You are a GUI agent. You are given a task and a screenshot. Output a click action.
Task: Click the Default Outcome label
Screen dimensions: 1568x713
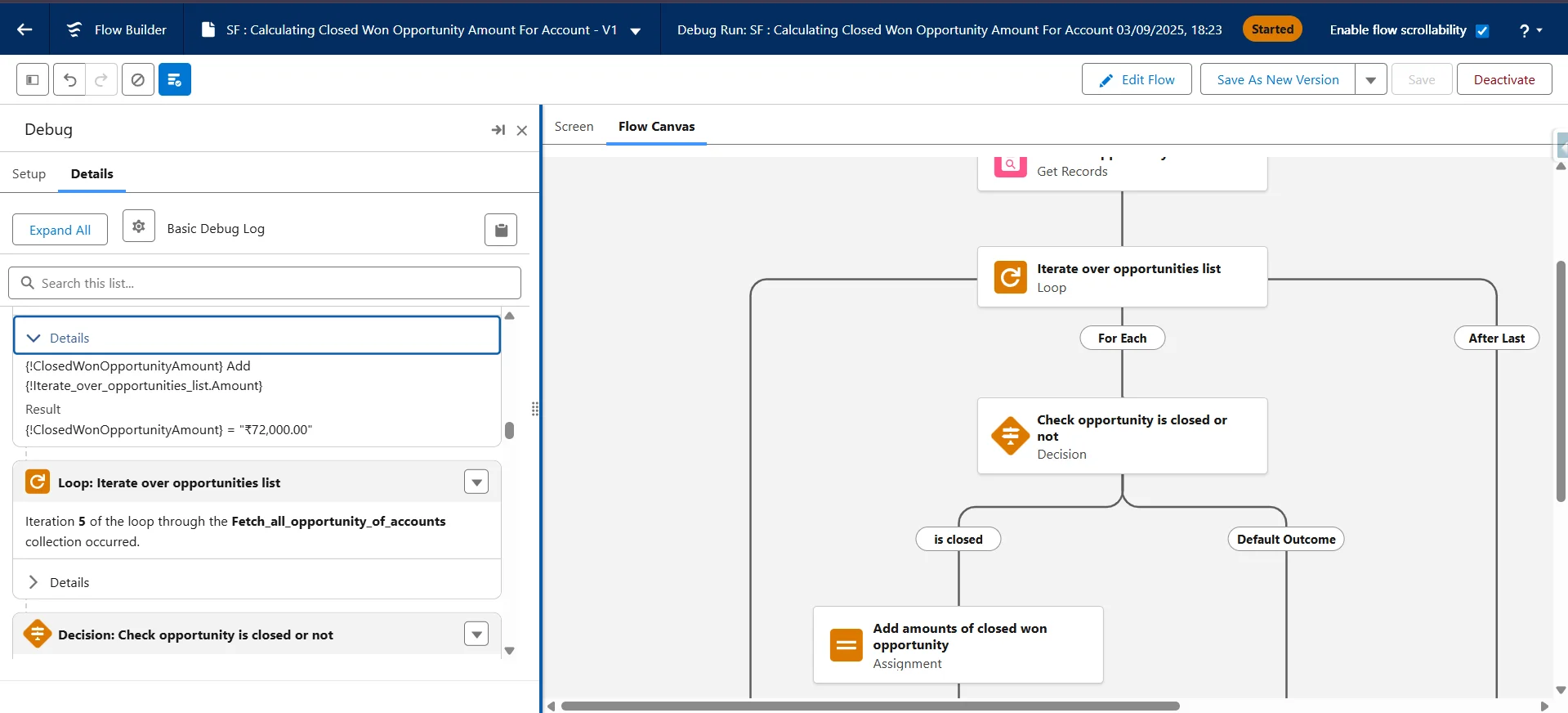[x=1286, y=539]
